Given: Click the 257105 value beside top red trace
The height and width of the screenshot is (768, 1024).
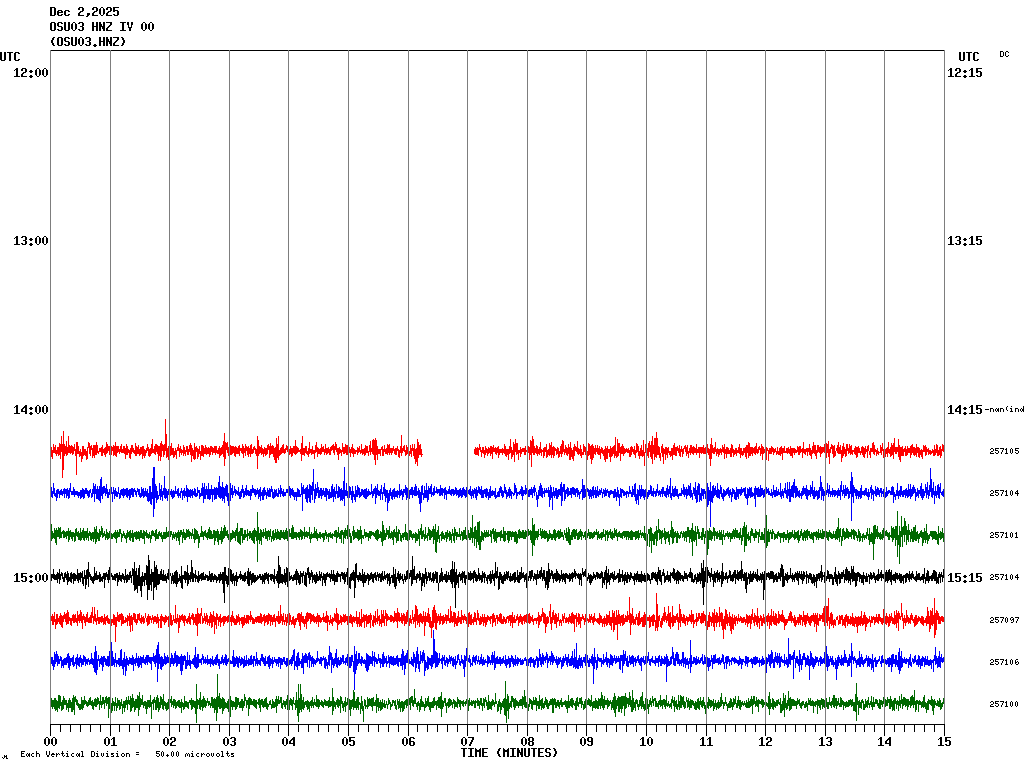Looking at the screenshot, I should (x=1003, y=451).
